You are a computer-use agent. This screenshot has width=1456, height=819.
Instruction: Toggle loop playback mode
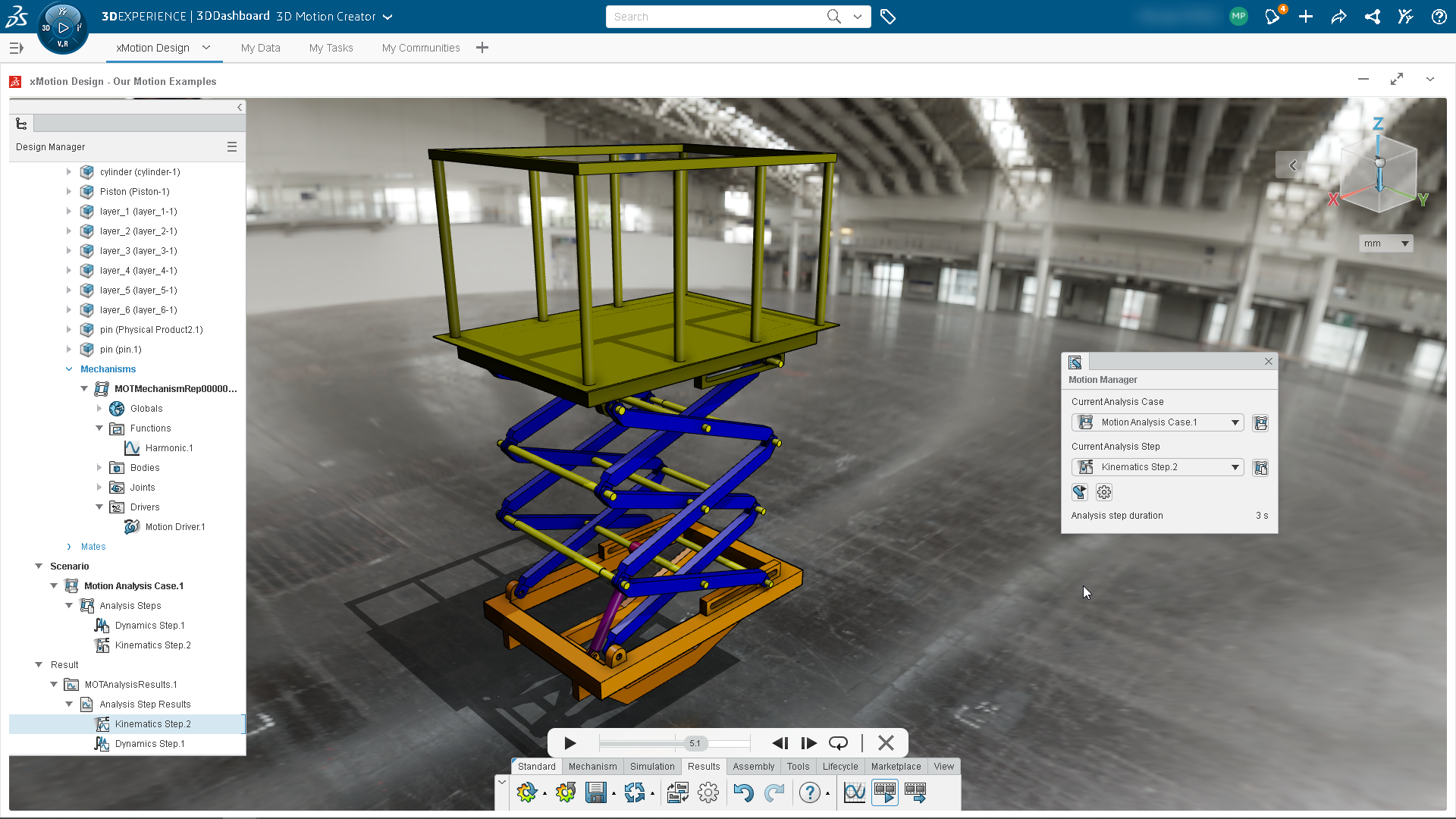click(x=838, y=743)
